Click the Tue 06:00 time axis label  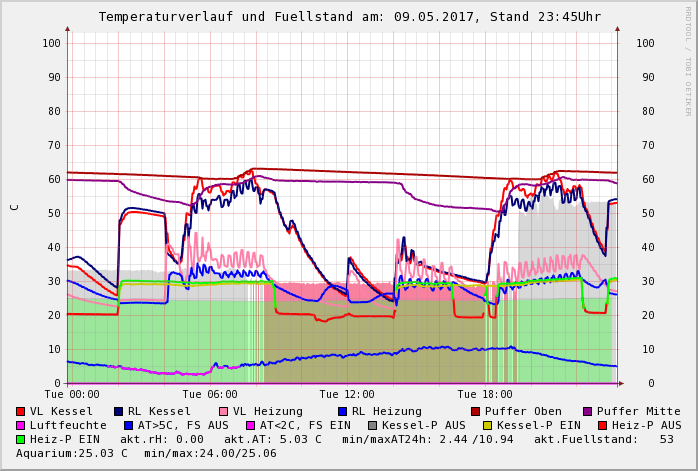tap(209, 394)
